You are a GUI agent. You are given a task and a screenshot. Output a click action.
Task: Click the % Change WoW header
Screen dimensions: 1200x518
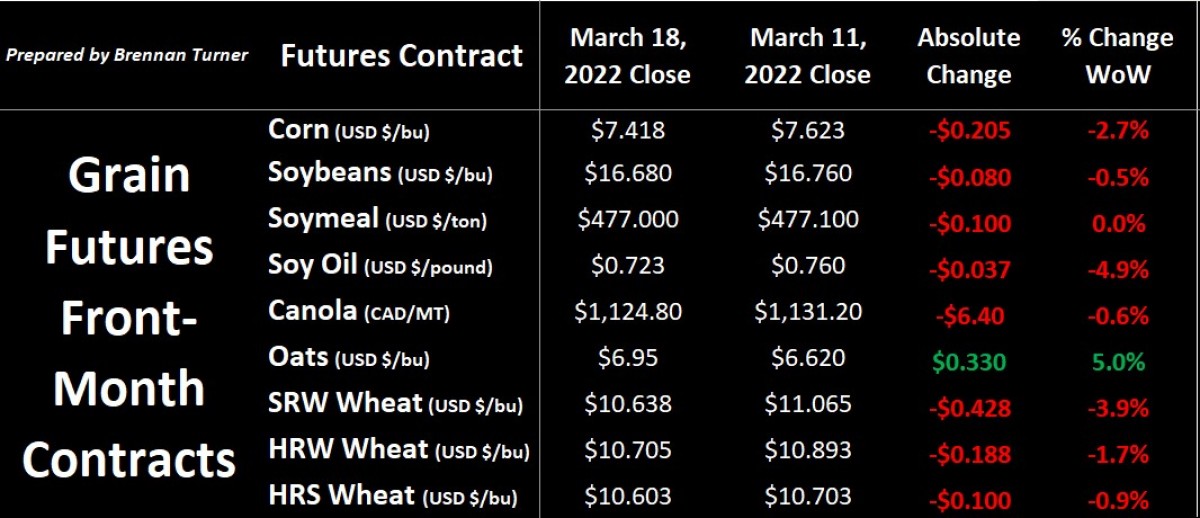(1118, 56)
